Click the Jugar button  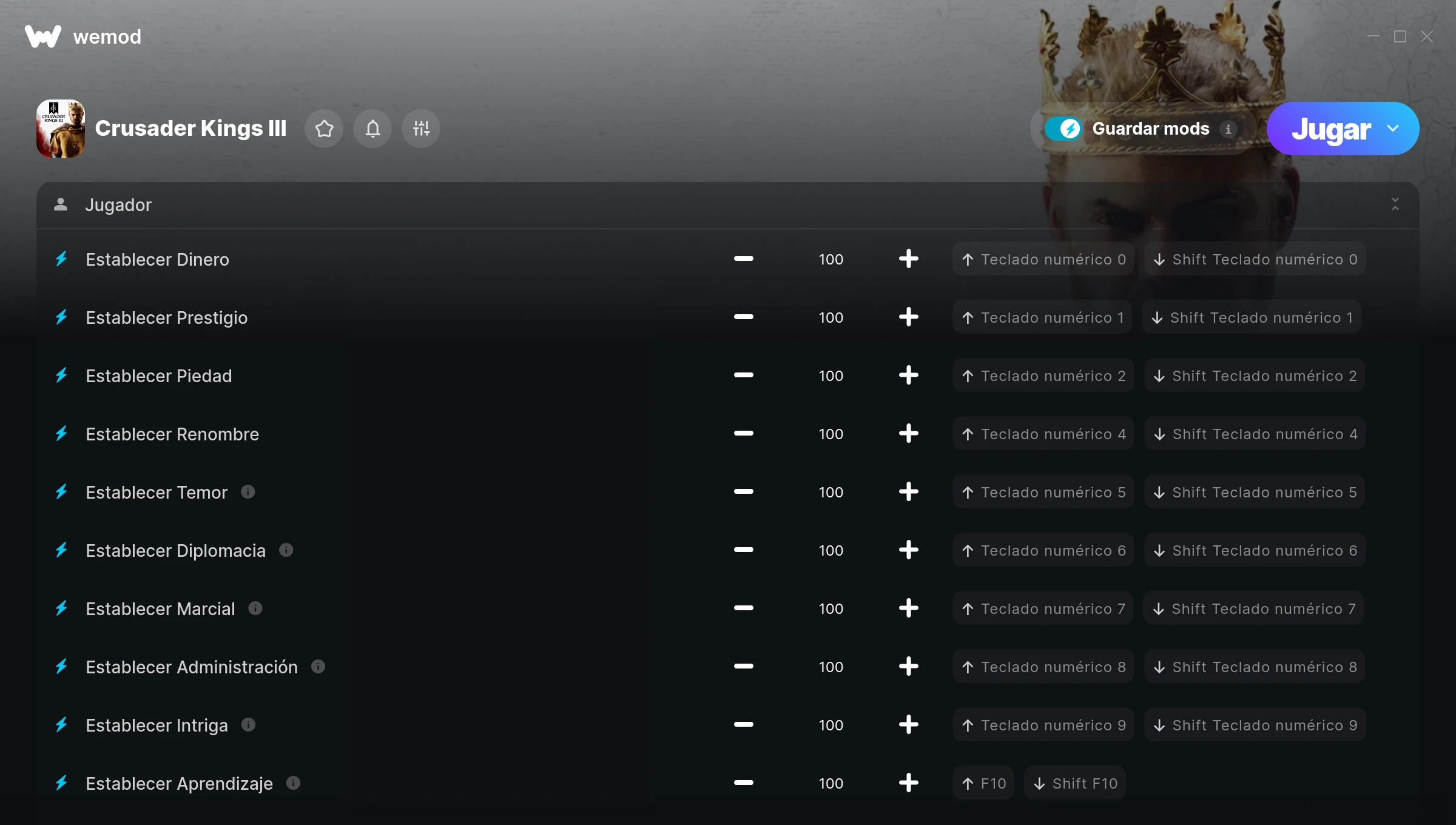pos(1331,129)
